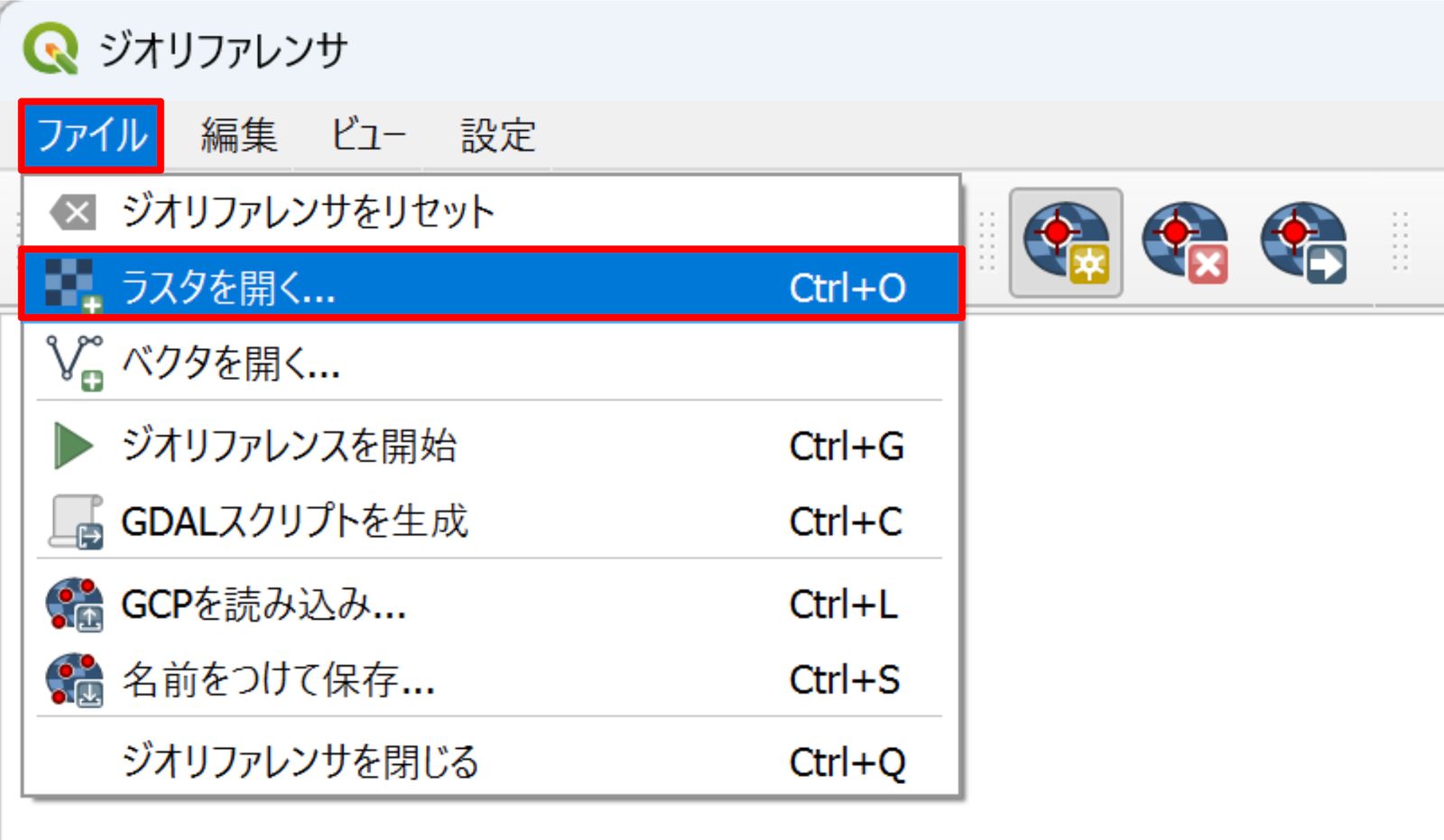Select GCPを読み込み… entry
The width and height of the screenshot is (1444, 840).
tap(491, 605)
